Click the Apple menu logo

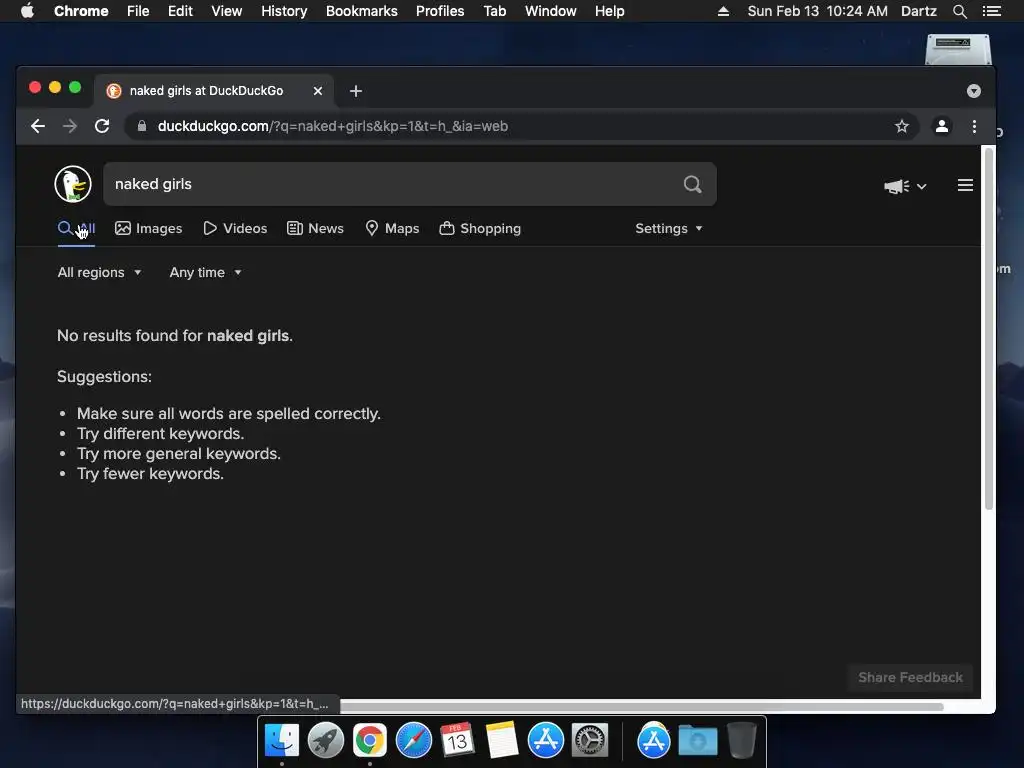tap(27, 11)
